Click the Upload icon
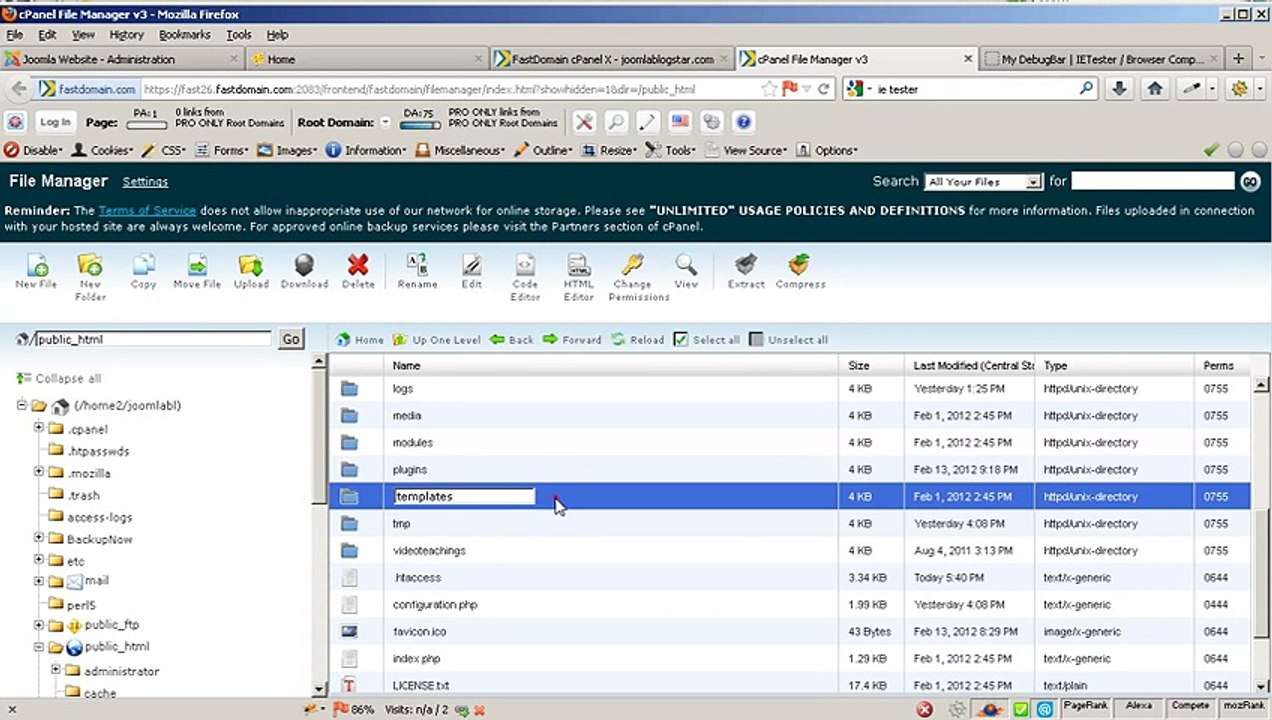The height and width of the screenshot is (720, 1272). pyautogui.click(x=250, y=265)
